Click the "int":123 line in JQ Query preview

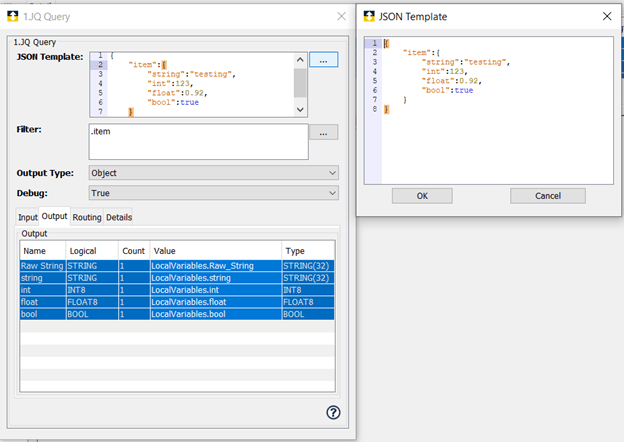tap(170, 84)
